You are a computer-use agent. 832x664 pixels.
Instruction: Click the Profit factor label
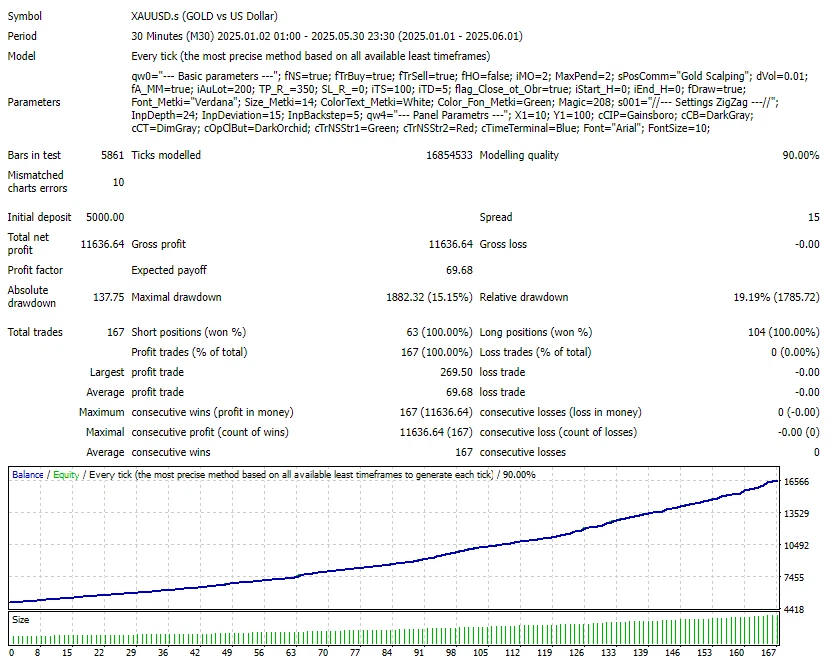(31, 270)
